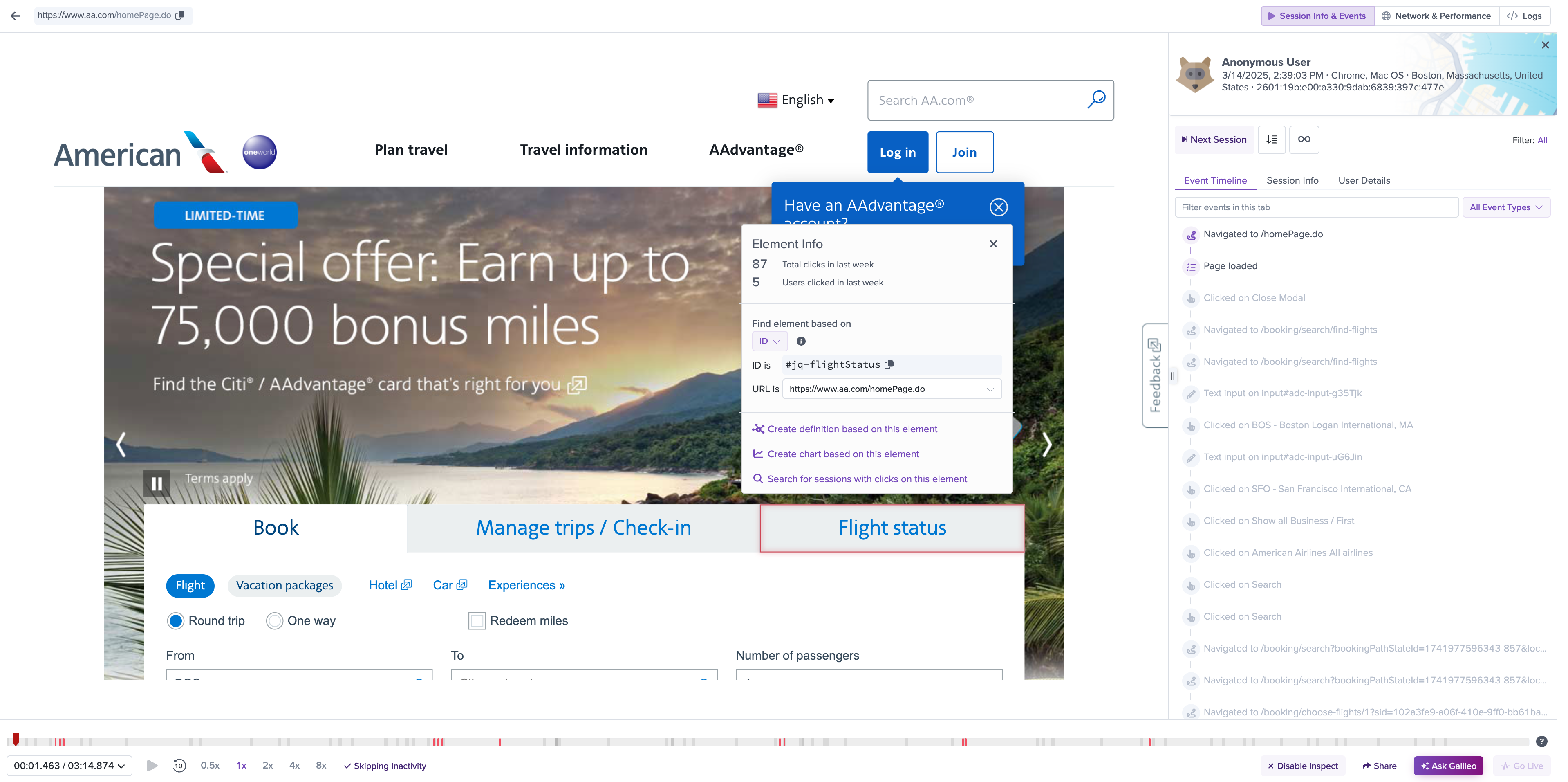Open the All Event Types dropdown
This screenshot has height=782, width=1568.
click(1506, 207)
